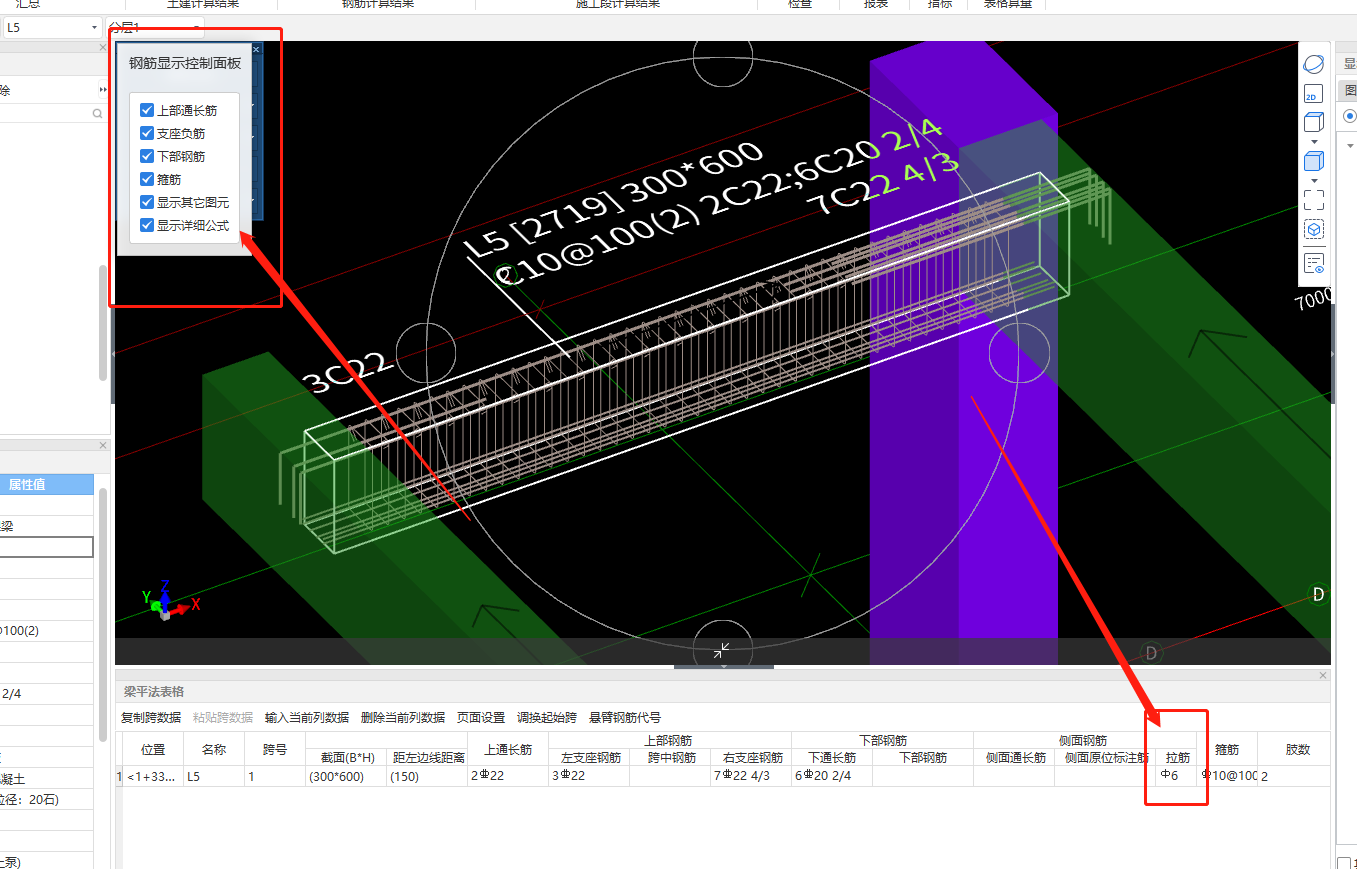This screenshot has height=869, width=1357.
Task: Tick the checkbox at bottom right corner
Action: [x=1344, y=862]
